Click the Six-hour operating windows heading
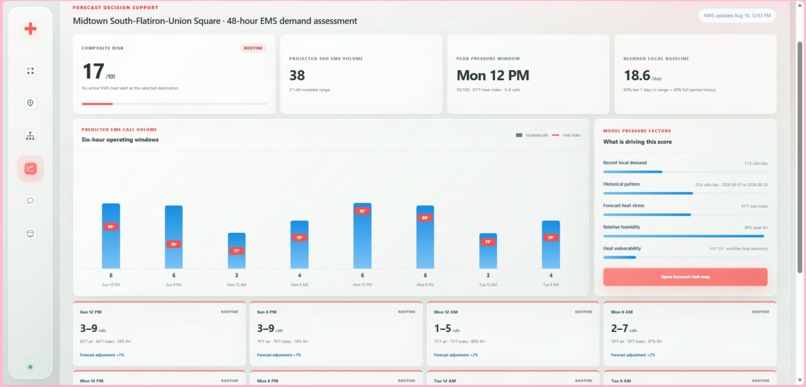 click(120, 139)
